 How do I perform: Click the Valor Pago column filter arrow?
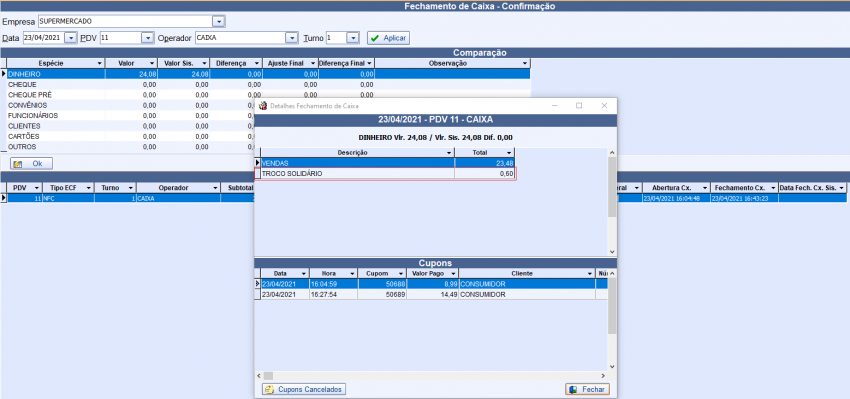pos(454,274)
